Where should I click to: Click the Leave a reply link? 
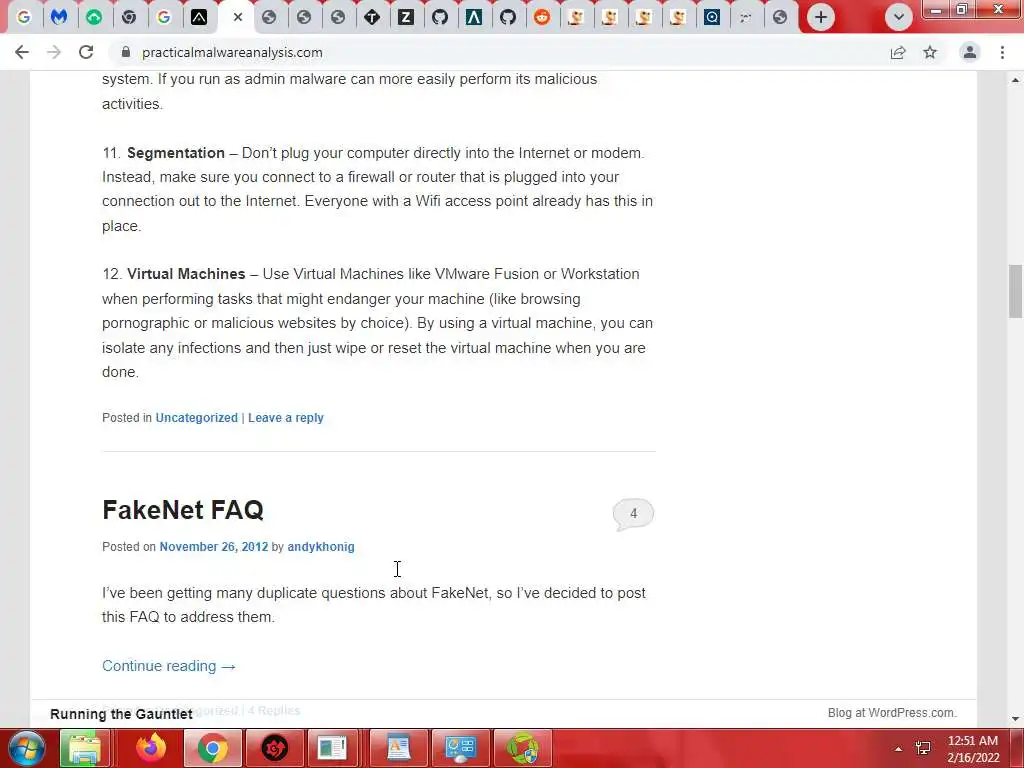coord(285,418)
